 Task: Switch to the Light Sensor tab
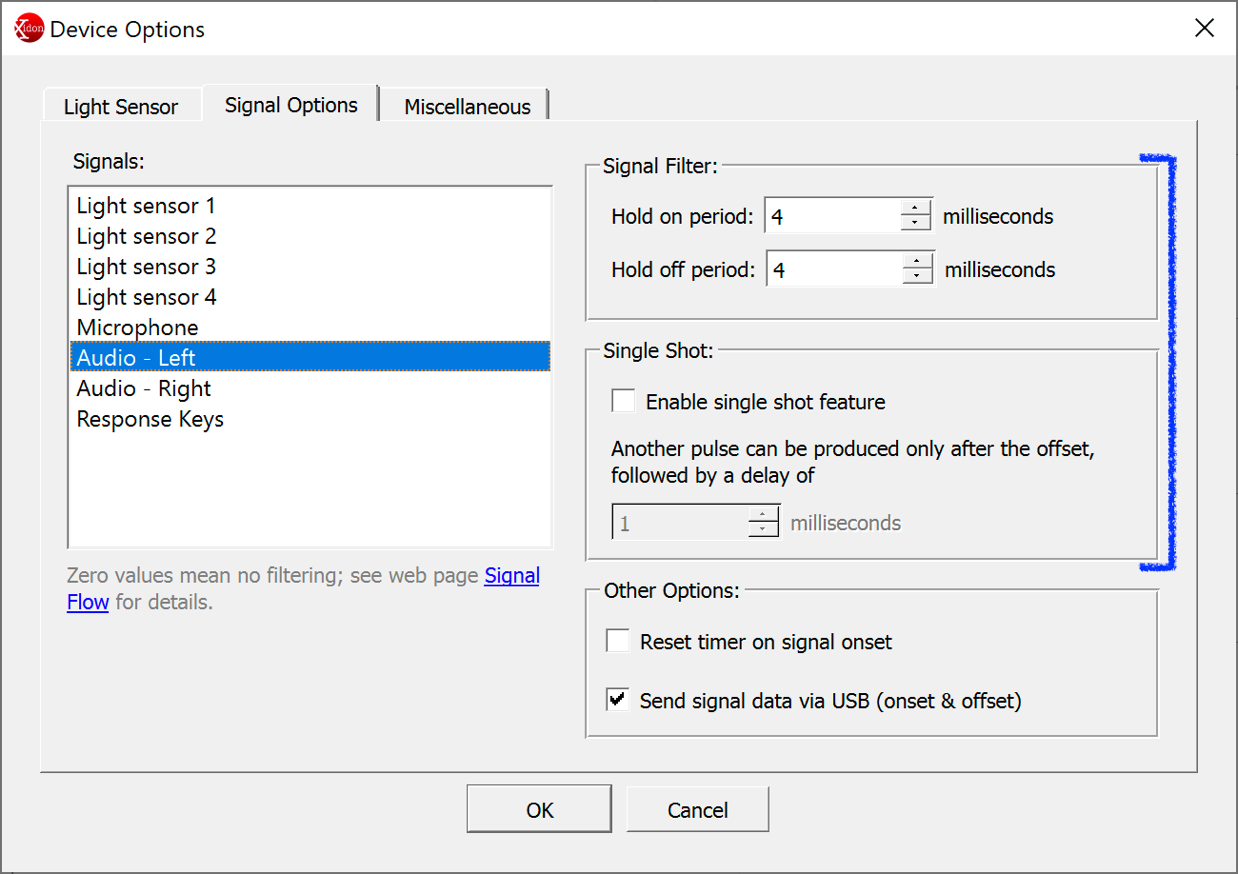[120, 107]
